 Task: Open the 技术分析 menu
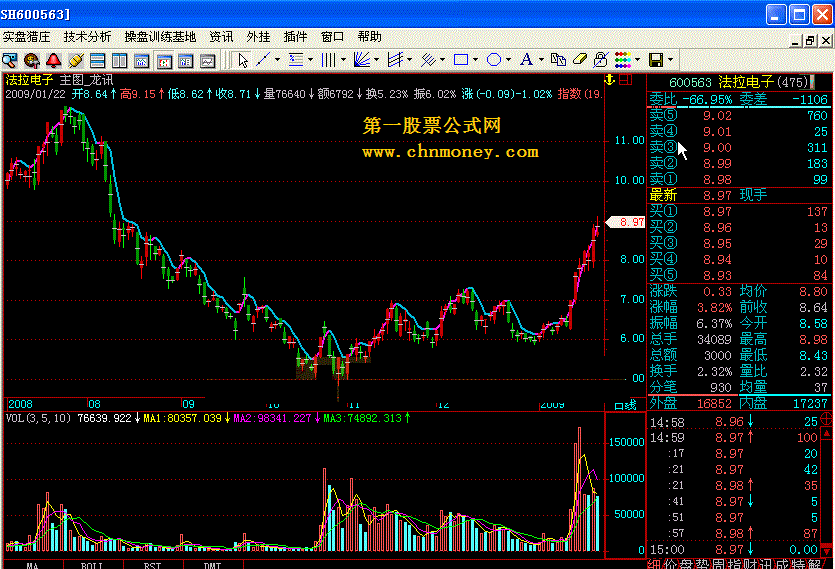pyautogui.click(x=87, y=37)
